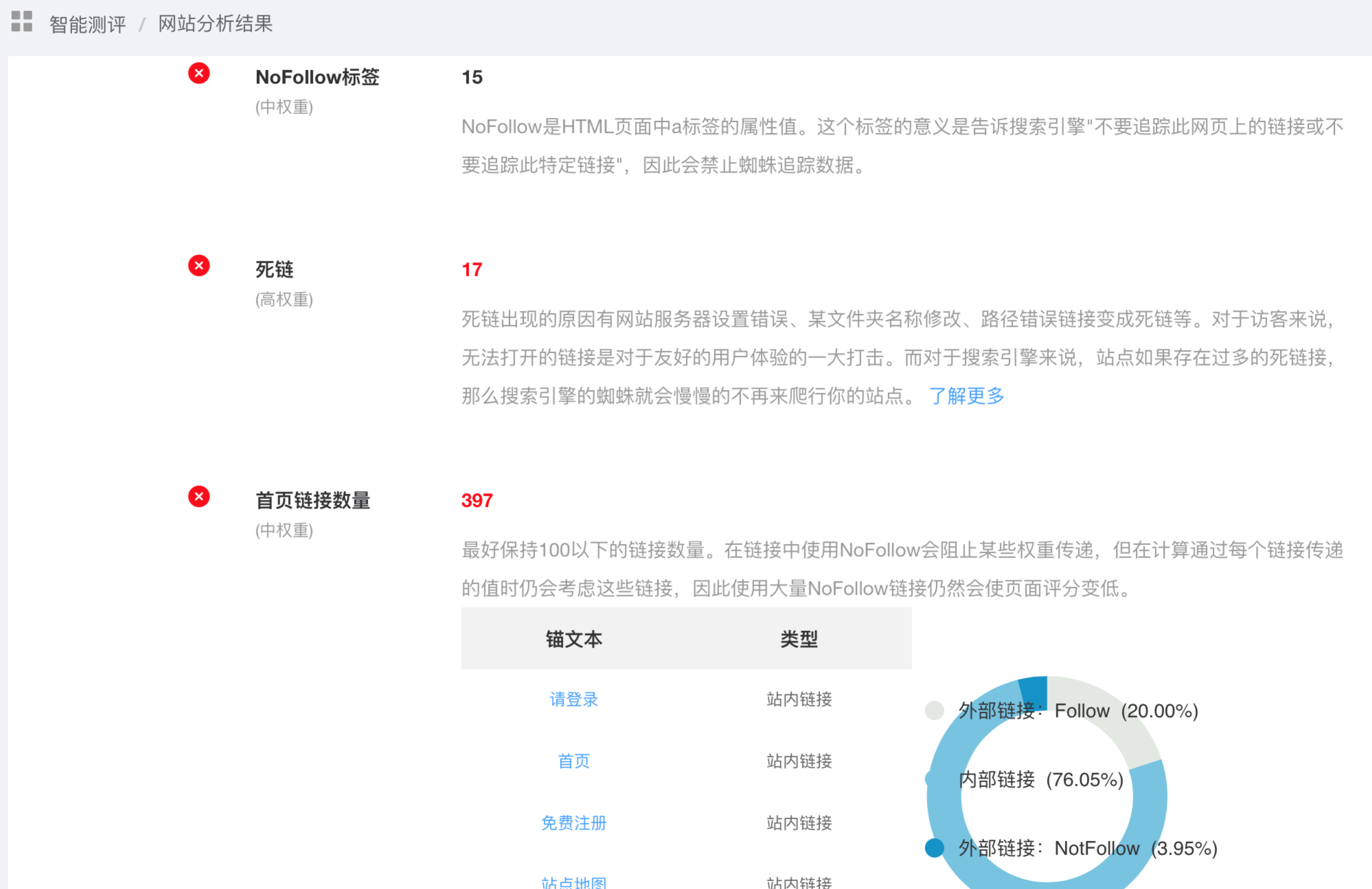Open the 首页 anchor text link
The width and height of the screenshot is (1372, 889).
574,761
